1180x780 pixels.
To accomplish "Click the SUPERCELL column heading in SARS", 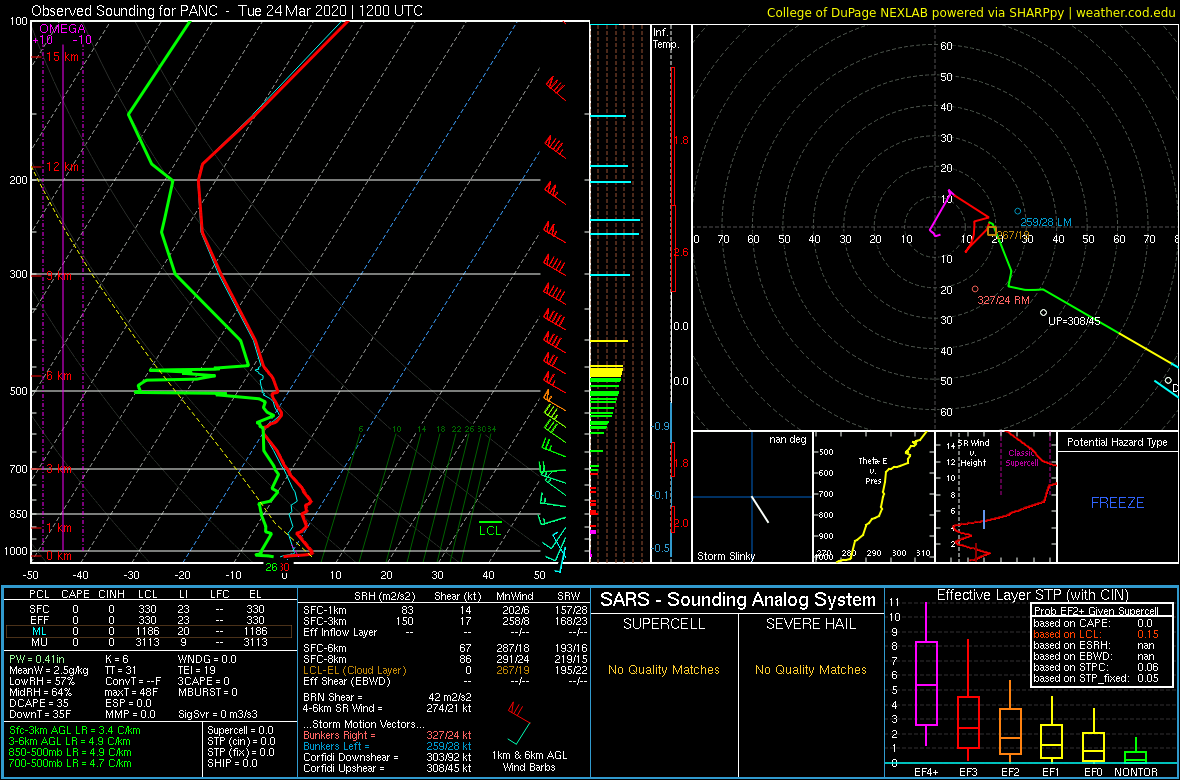I will [x=664, y=625].
